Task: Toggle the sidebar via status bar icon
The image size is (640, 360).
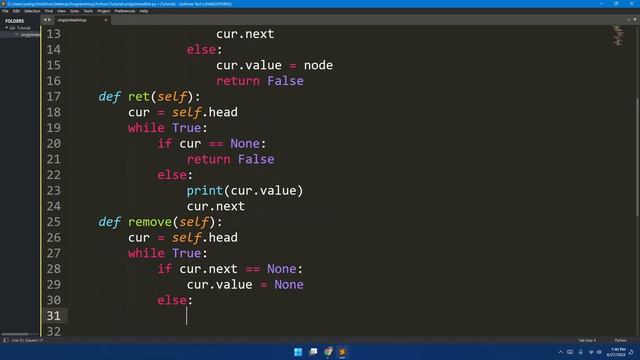Action: coord(6,340)
